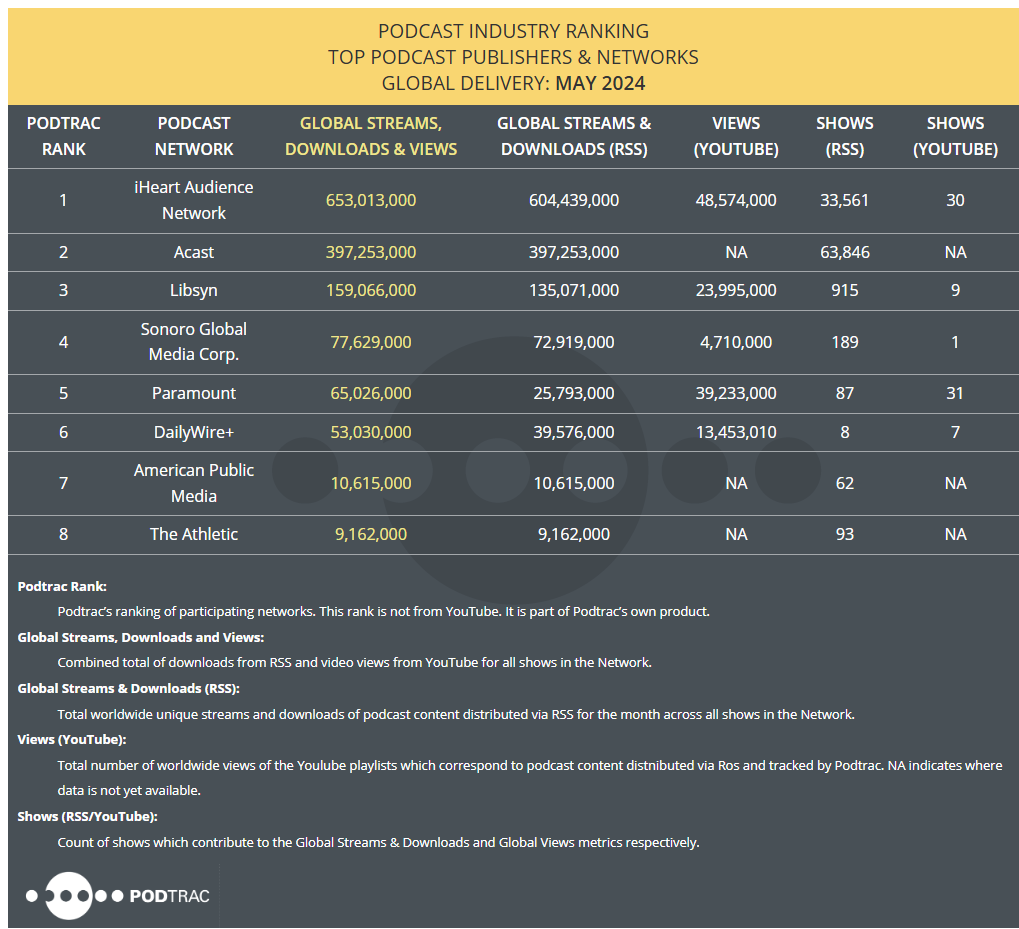Click the Podcast Industry Ranking title line
This screenshot has width=1019, height=929.
pos(513,31)
